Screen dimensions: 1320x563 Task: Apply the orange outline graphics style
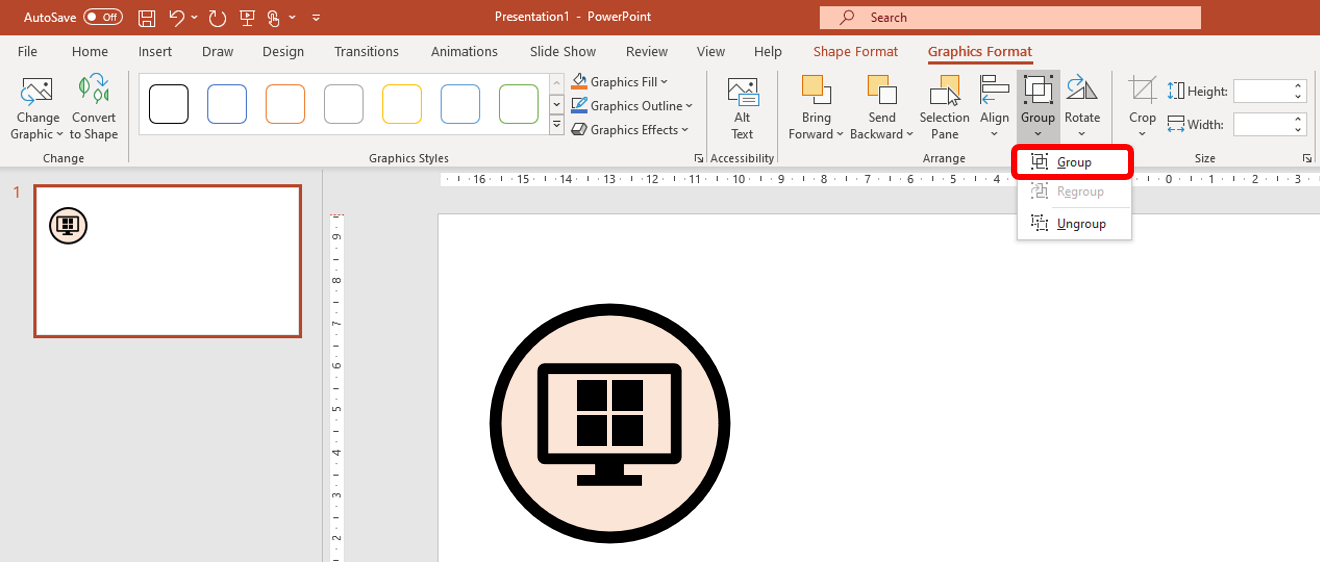(285, 104)
